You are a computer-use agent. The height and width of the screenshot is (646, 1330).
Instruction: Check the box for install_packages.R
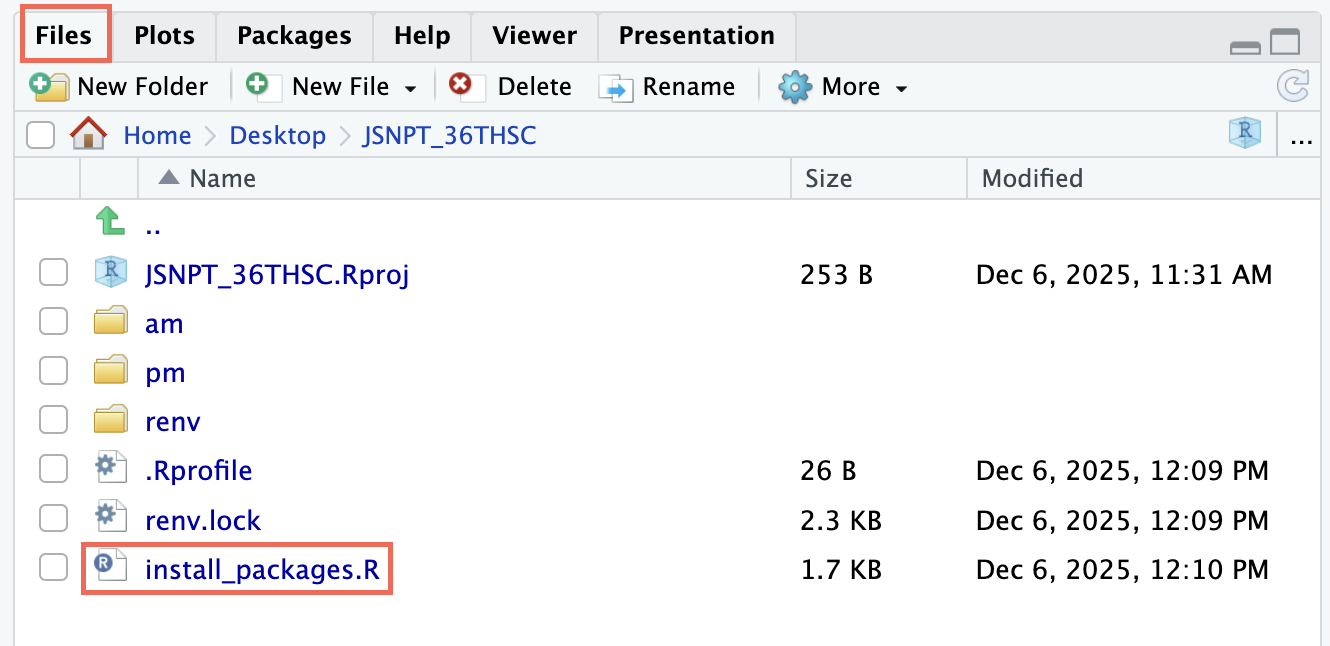tap(53, 568)
